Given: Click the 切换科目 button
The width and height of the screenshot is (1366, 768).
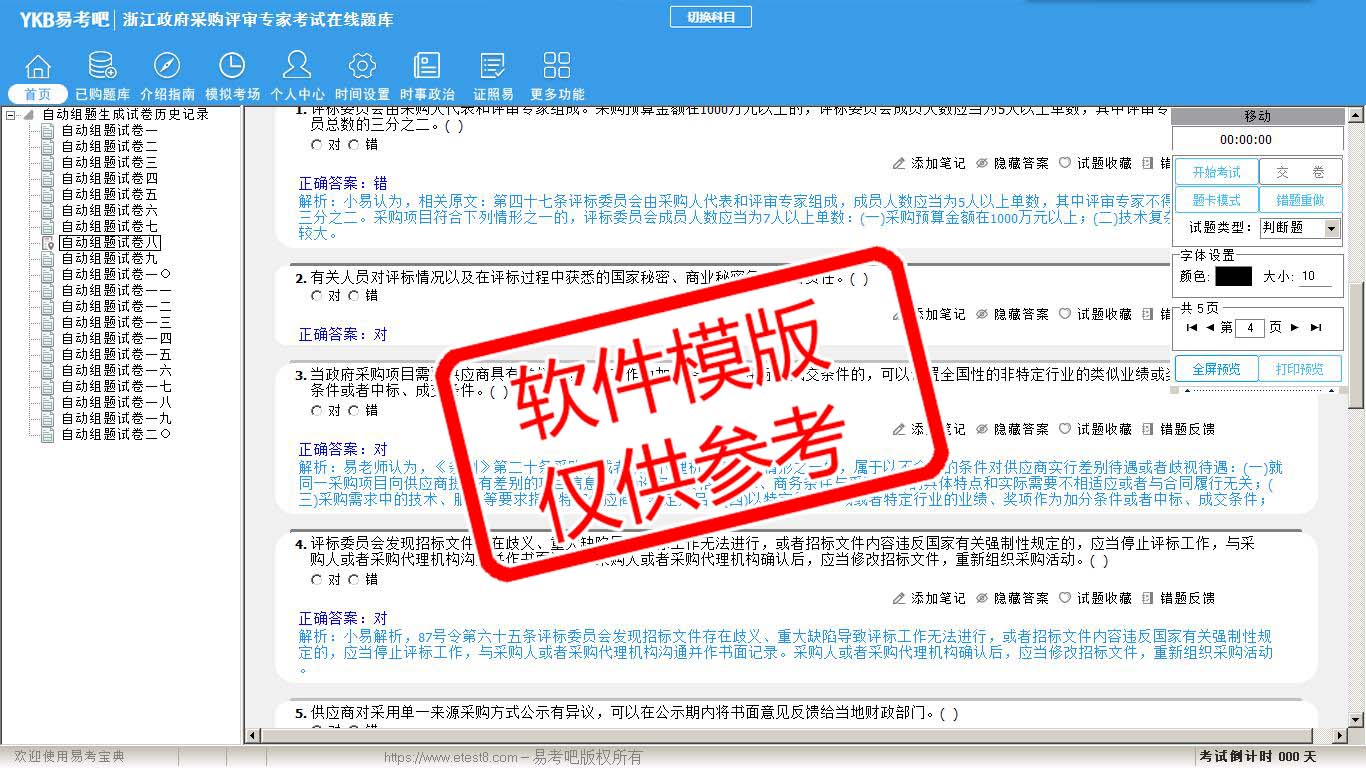Looking at the screenshot, I should click(710, 17).
